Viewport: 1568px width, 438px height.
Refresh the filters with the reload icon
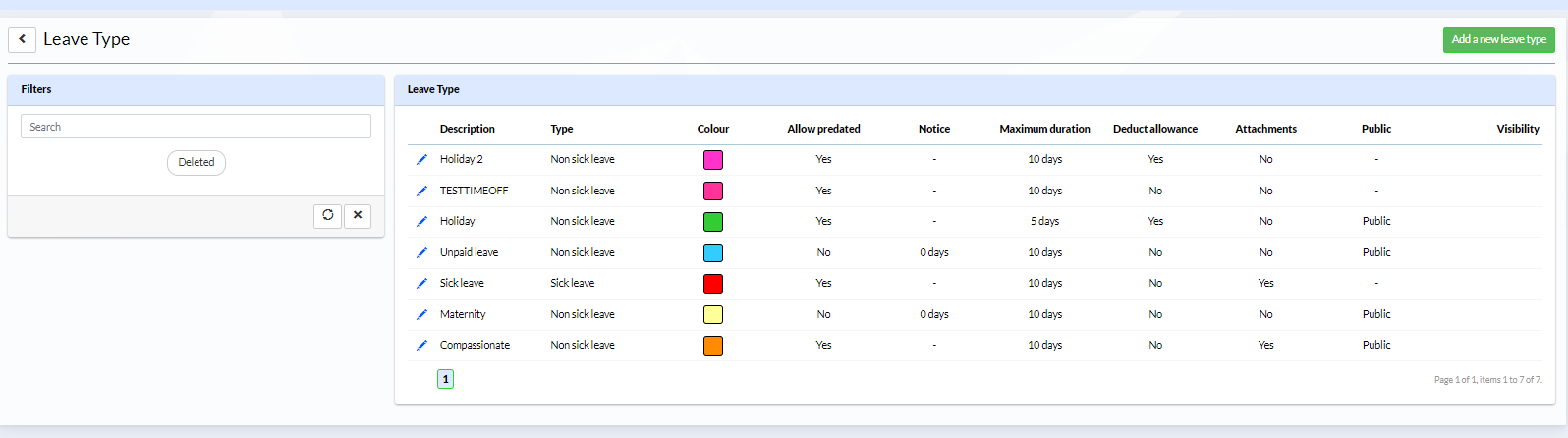[328, 215]
